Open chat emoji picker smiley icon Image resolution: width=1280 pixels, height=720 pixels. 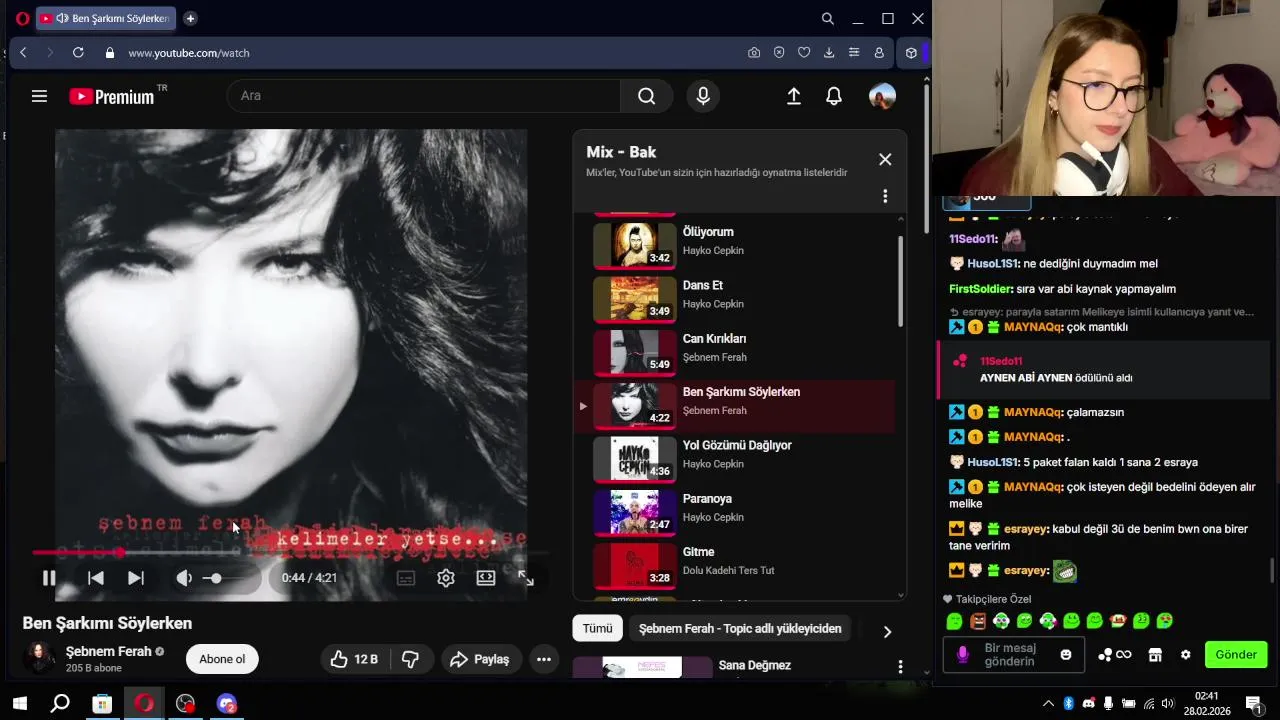click(1066, 655)
